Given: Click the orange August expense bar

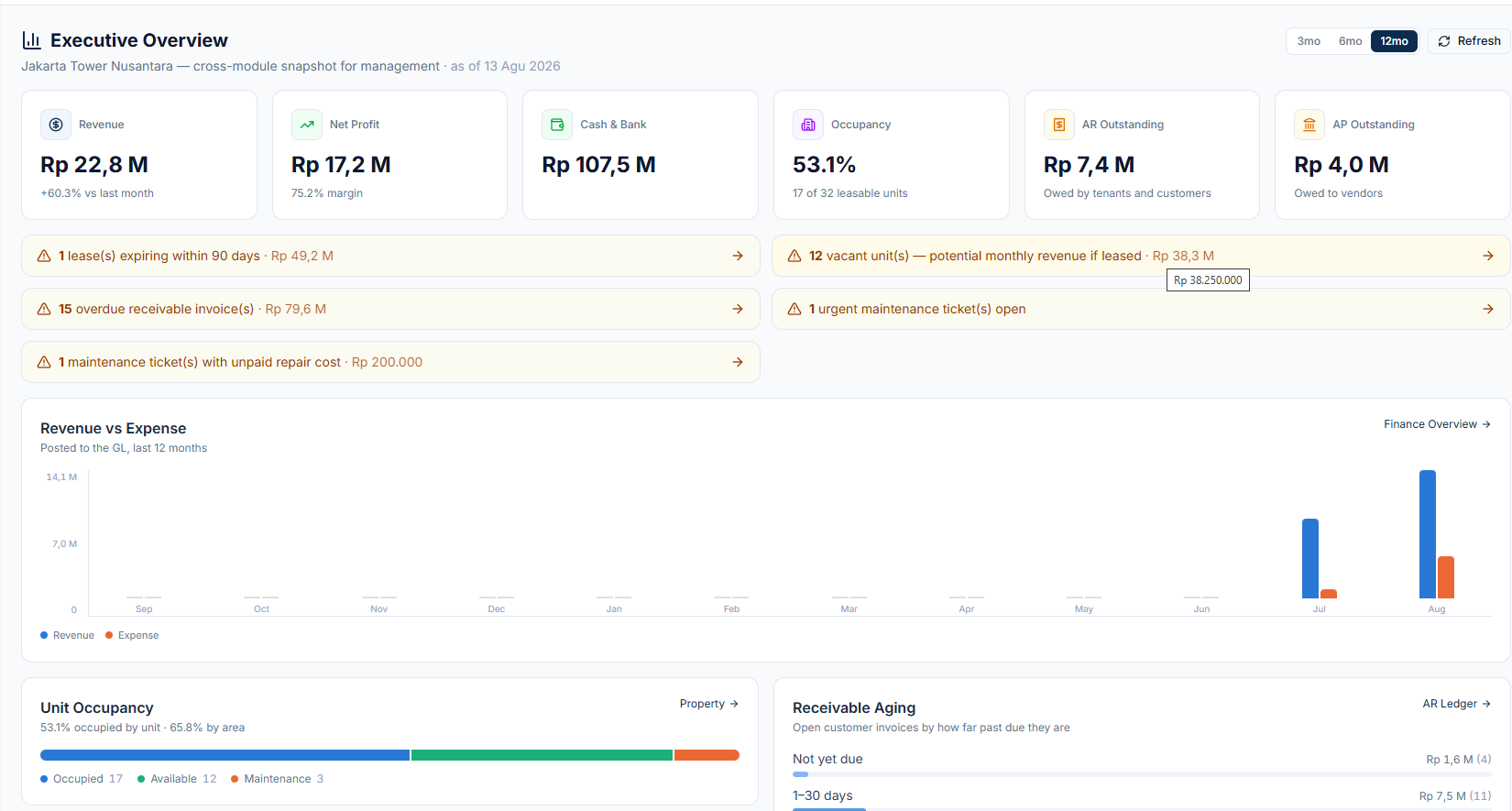Looking at the screenshot, I should click(1446, 577).
